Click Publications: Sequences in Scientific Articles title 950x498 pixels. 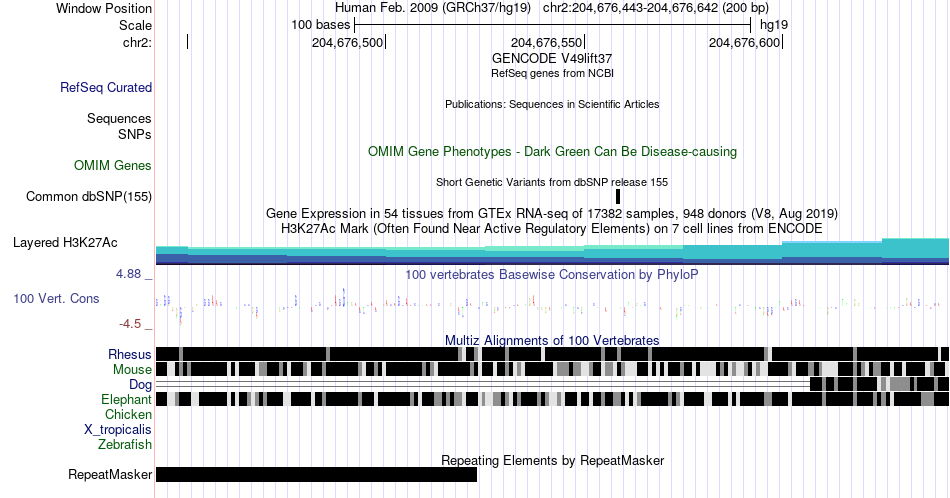coord(552,104)
